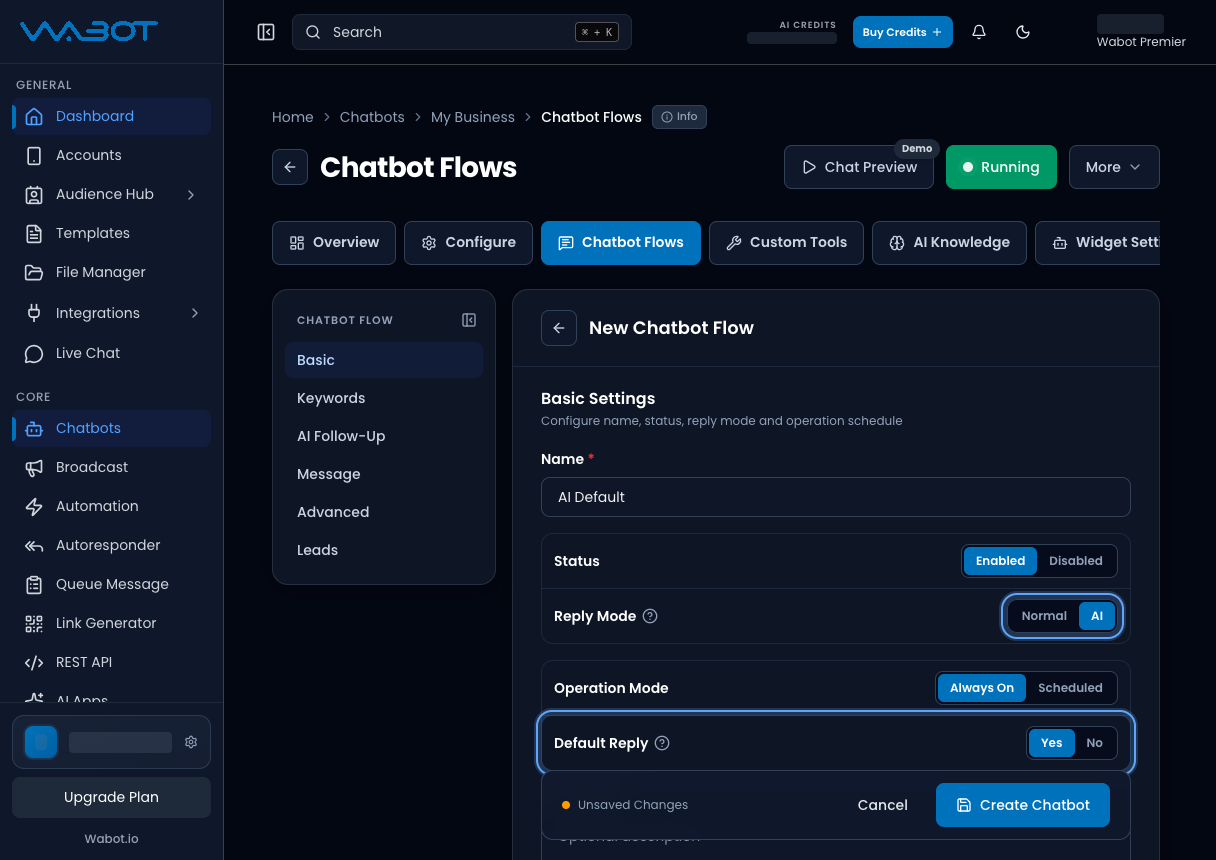1216x860 pixels.
Task: Open Chat Preview
Action: 859,167
